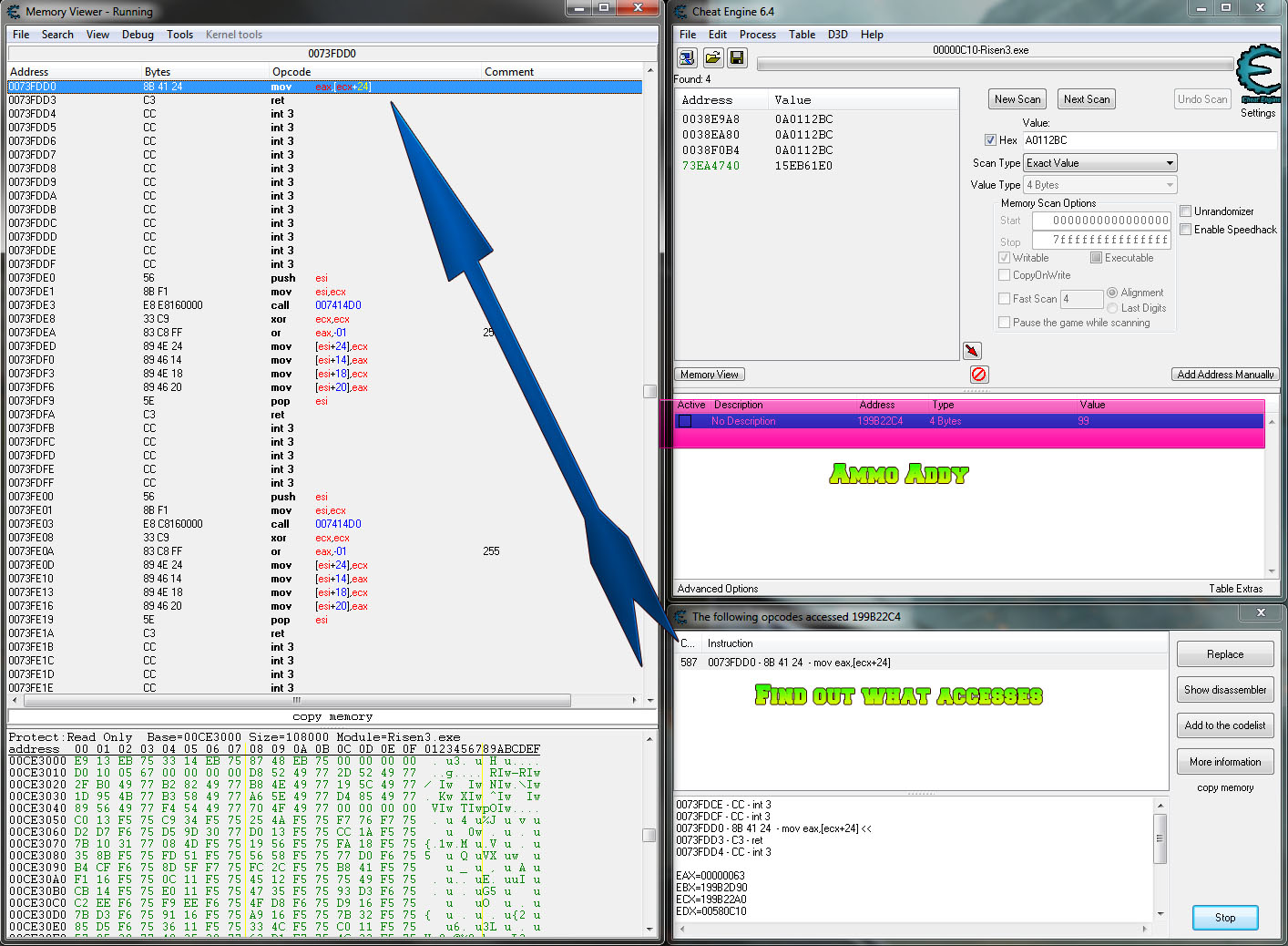Click the save table floppy icon
The height and width of the screenshot is (946, 1288).
tap(737, 58)
